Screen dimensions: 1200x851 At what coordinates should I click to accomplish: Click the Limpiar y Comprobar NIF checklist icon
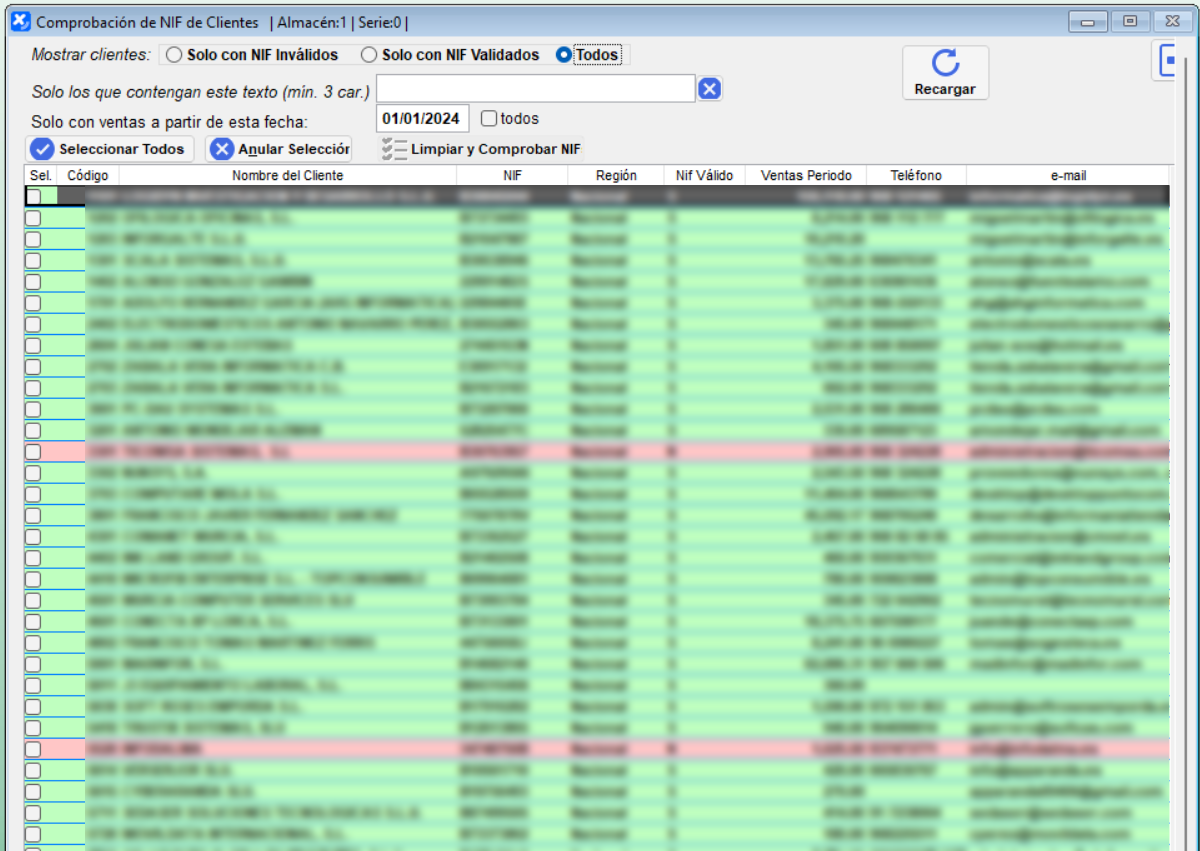394,149
